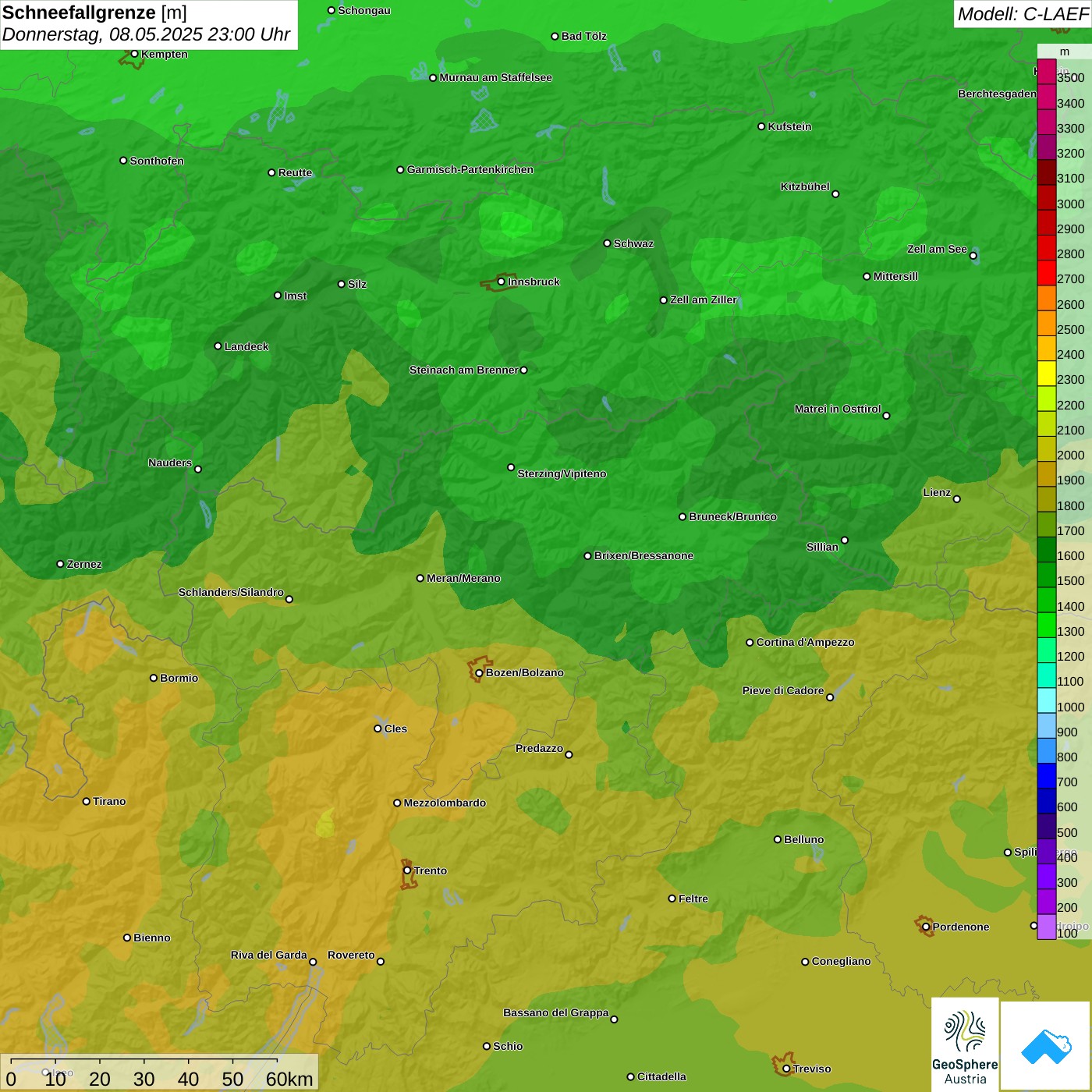Click the GeoSphere Austria logo

[x=965, y=1044]
